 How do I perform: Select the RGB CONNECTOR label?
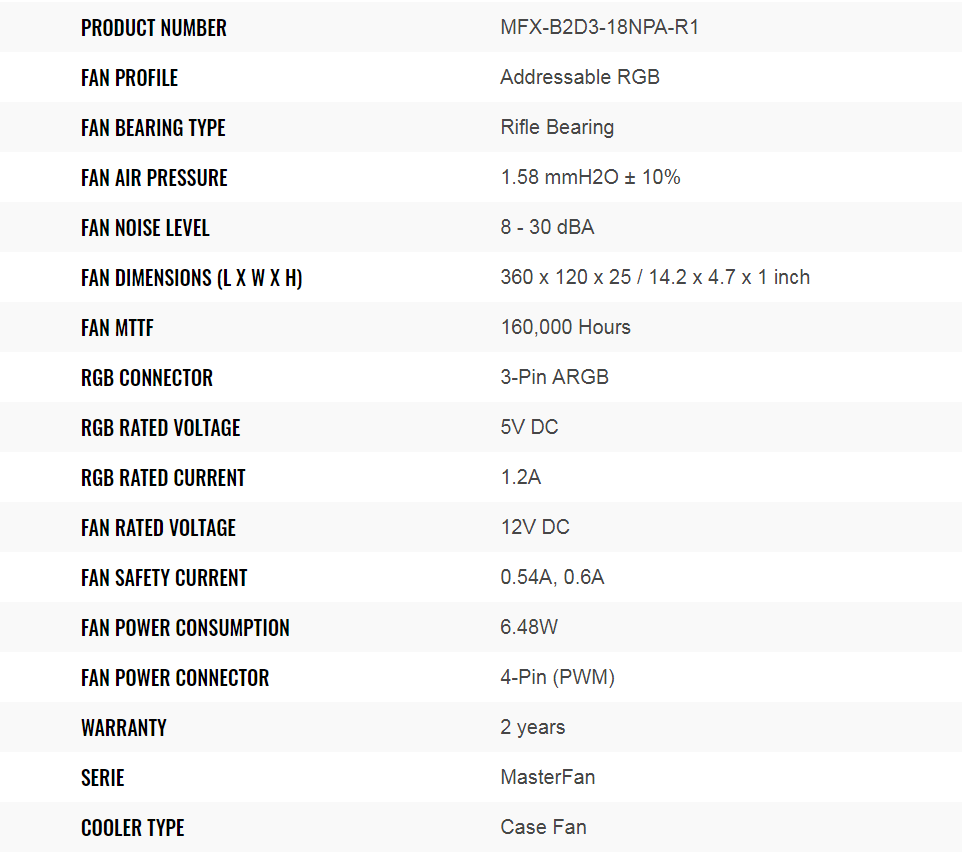(x=147, y=378)
